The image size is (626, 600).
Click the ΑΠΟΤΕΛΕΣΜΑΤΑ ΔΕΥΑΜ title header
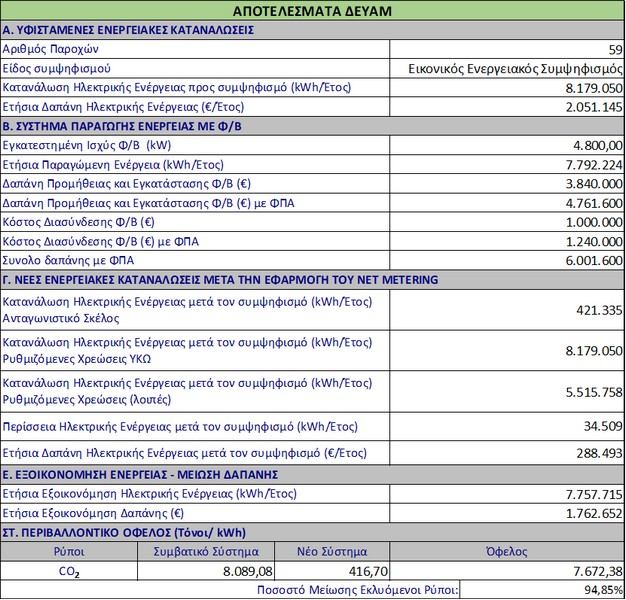point(312,11)
